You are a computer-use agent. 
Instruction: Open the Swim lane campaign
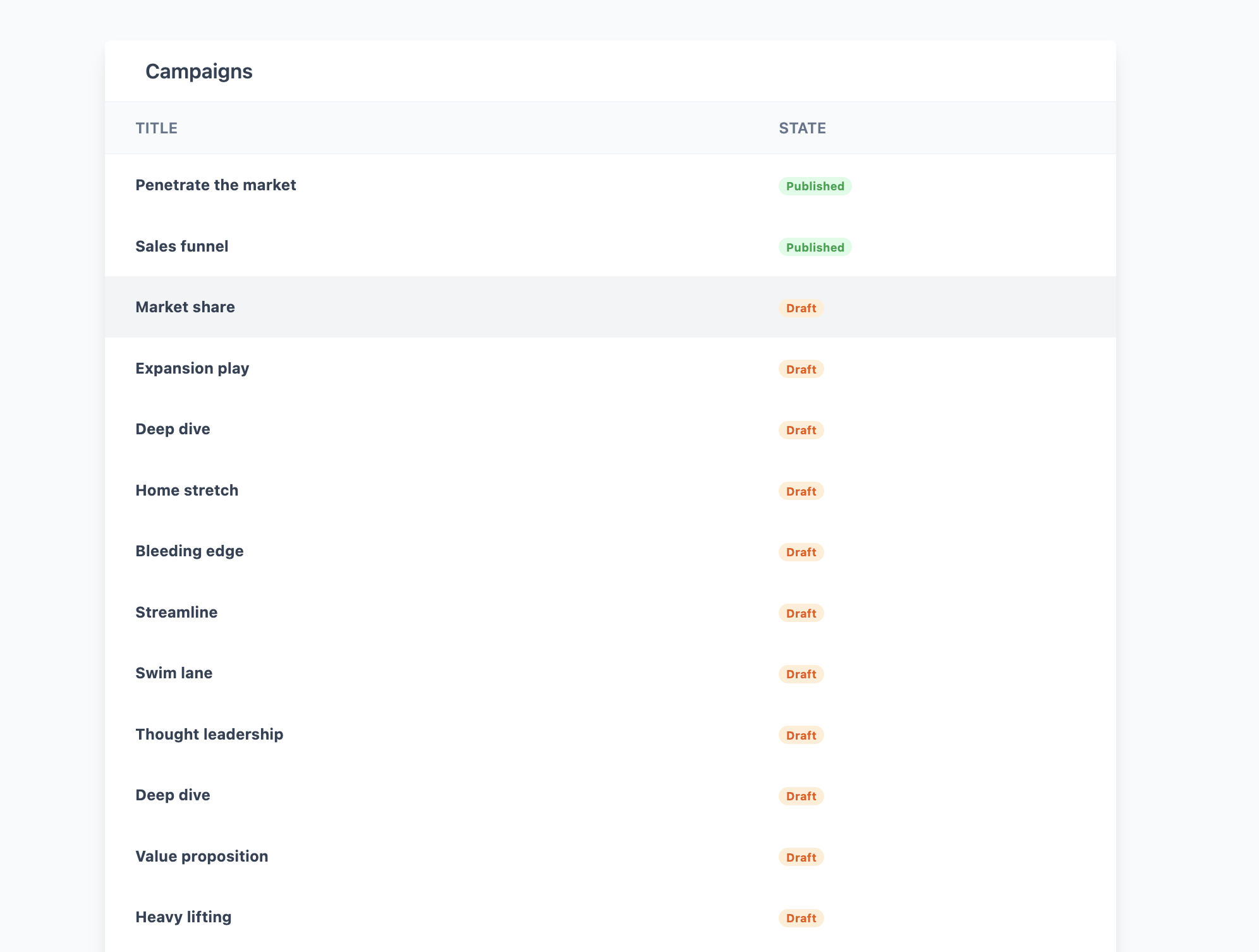[174, 673]
